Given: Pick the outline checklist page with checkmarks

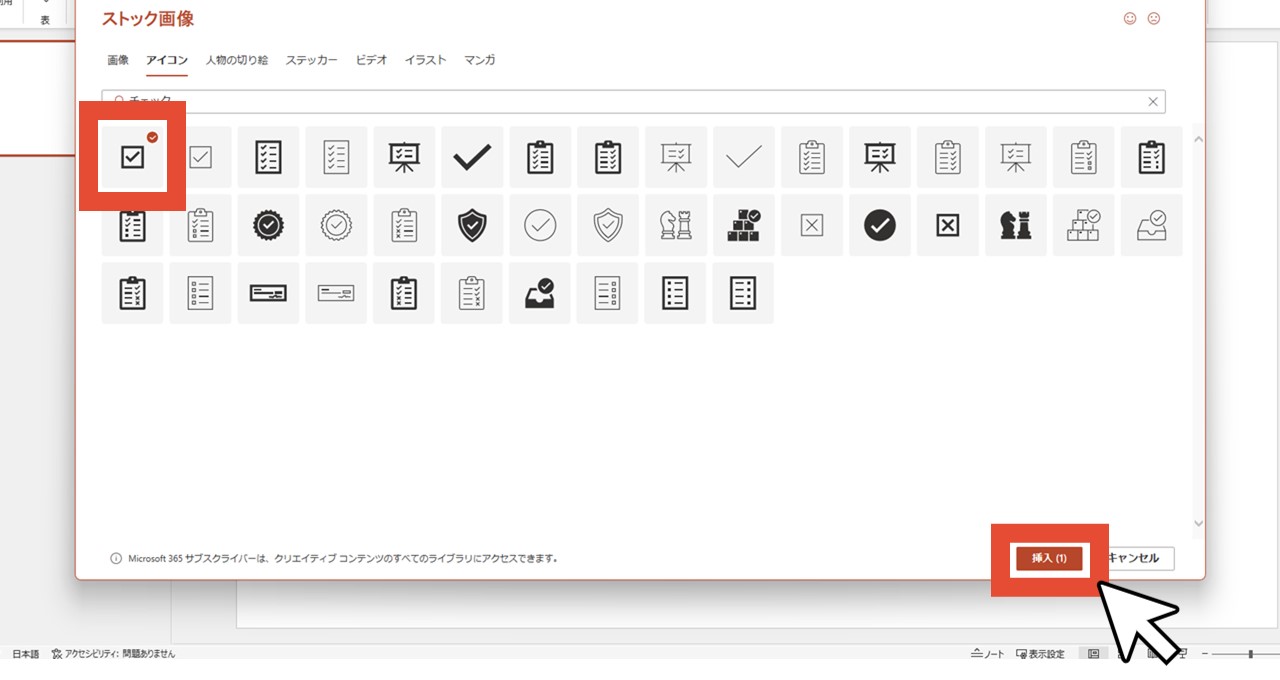Looking at the screenshot, I should pyautogui.click(x=336, y=157).
